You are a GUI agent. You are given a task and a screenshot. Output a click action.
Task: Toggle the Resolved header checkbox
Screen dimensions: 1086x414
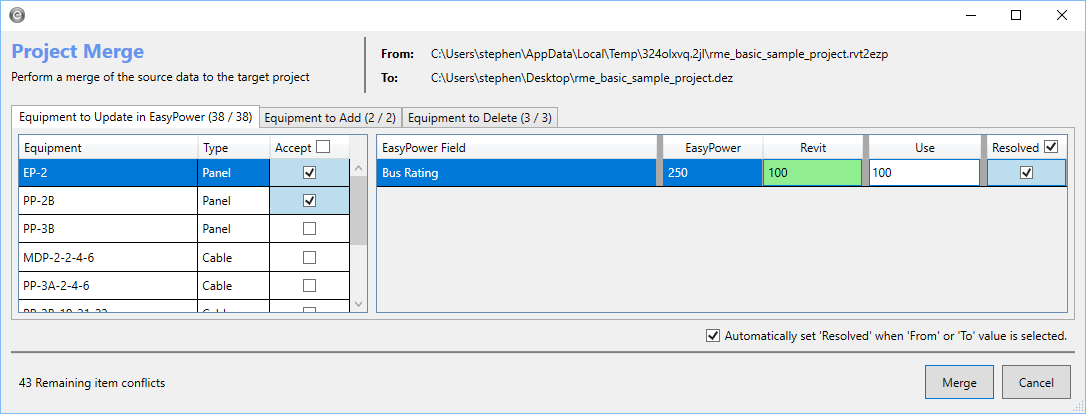coord(1050,147)
